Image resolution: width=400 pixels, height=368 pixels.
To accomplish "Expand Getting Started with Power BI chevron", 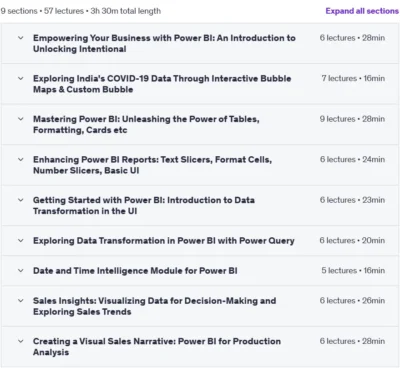I will (21, 200).
